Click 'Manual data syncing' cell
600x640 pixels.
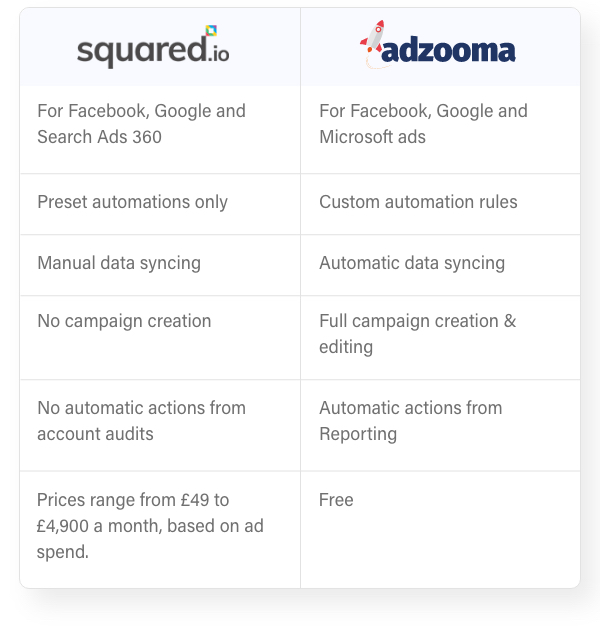point(160,265)
